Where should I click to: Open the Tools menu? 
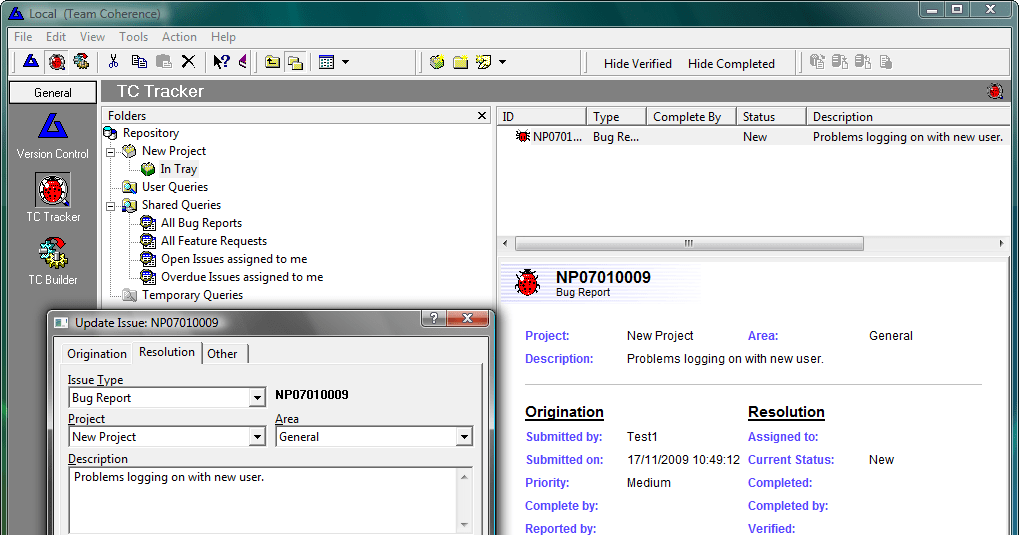(x=133, y=37)
